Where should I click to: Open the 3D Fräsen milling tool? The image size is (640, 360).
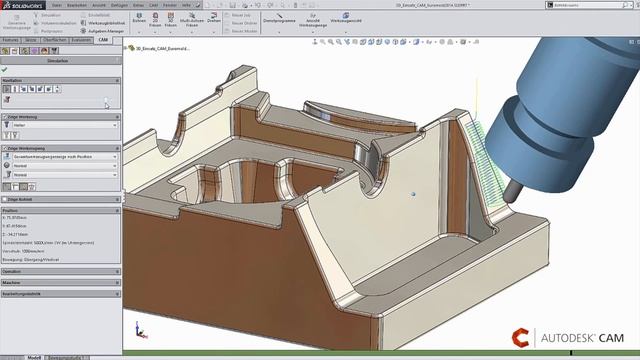(x=171, y=19)
